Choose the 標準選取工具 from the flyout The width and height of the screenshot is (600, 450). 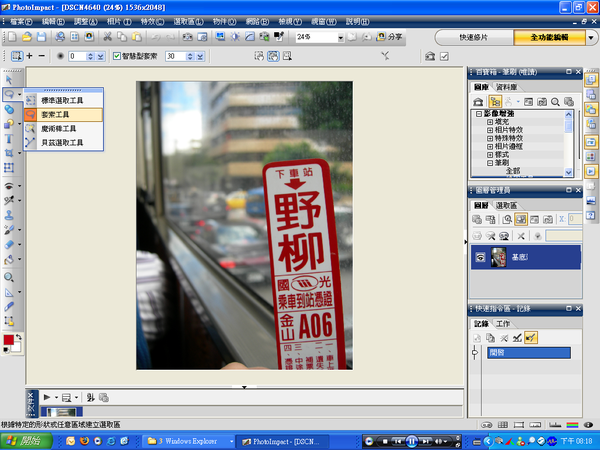(x=64, y=100)
